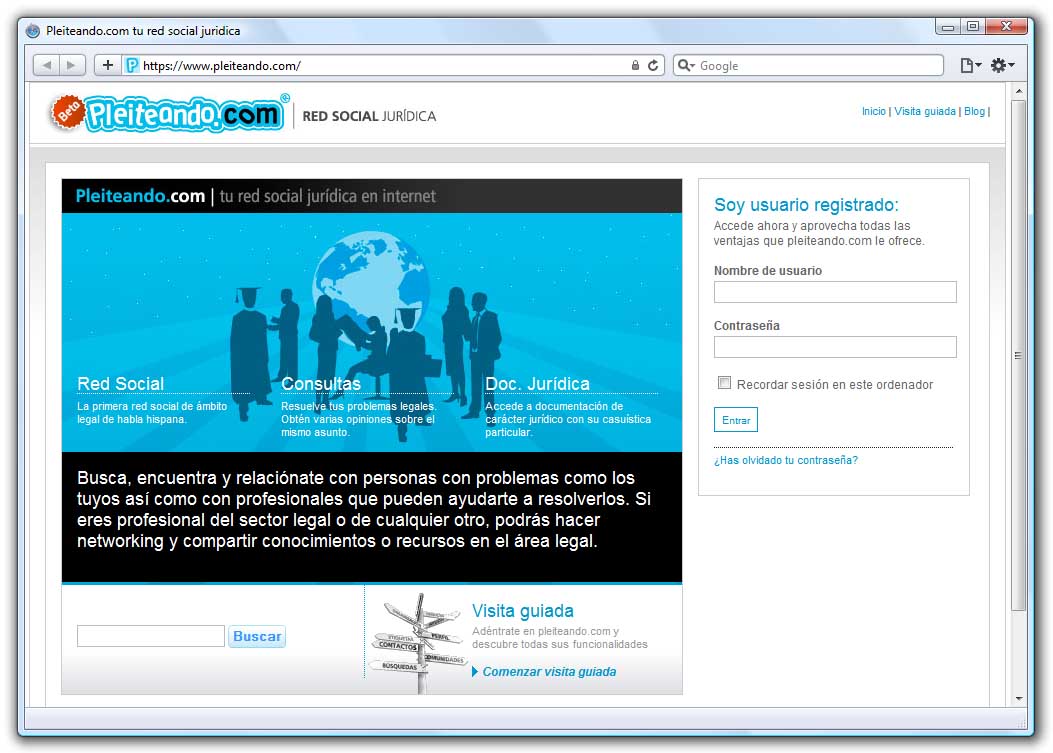This screenshot has width=1053, height=753.
Task: Click the Buscar button
Action: (x=257, y=636)
